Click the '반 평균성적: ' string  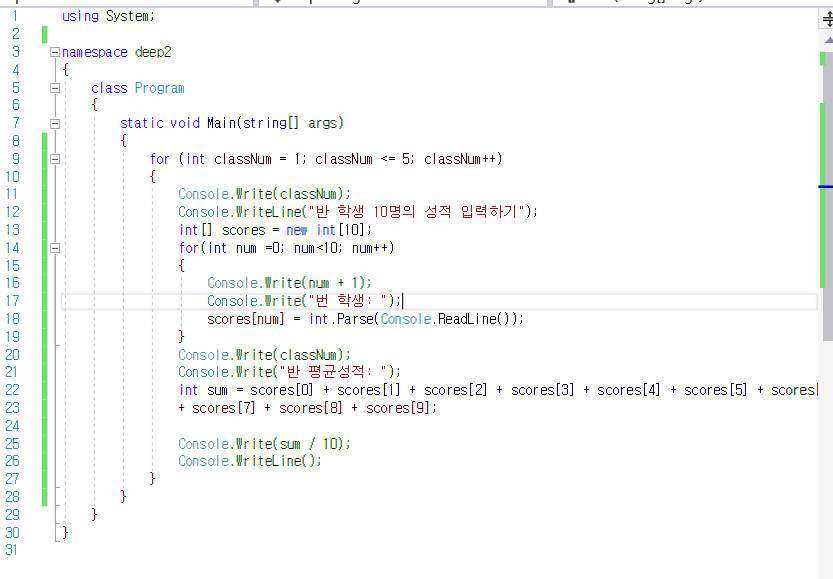click(334, 372)
